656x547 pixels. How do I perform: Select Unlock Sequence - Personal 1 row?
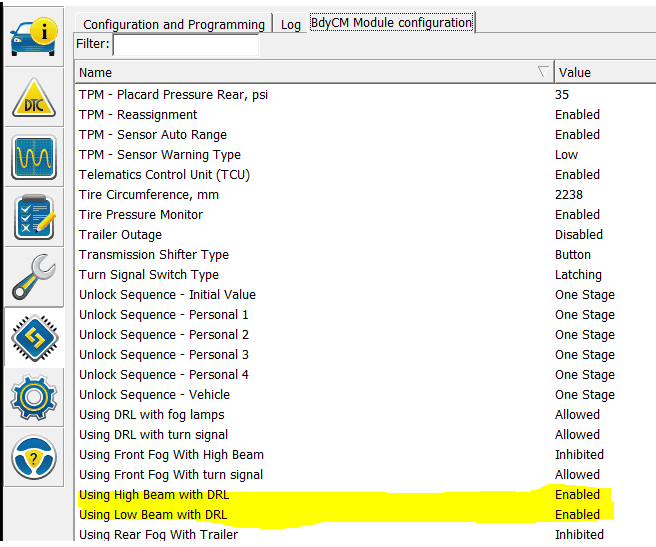(x=365, y=315)
